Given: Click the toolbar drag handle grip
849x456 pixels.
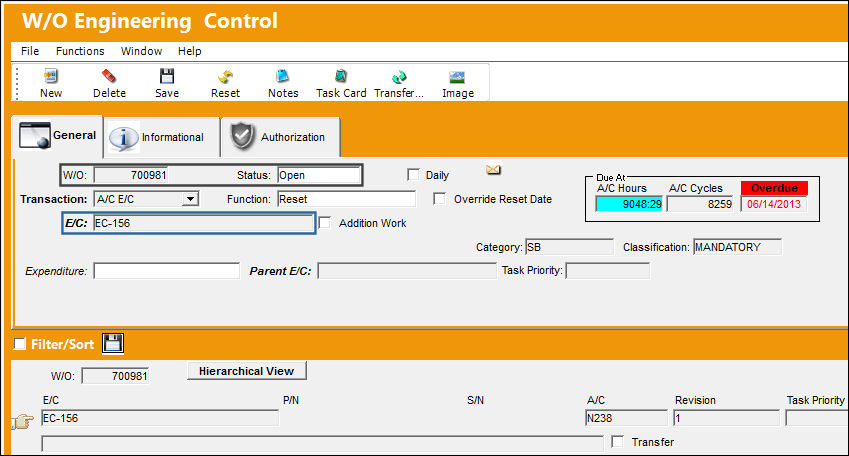Looking at the screenshot, I should click(17, 83).
